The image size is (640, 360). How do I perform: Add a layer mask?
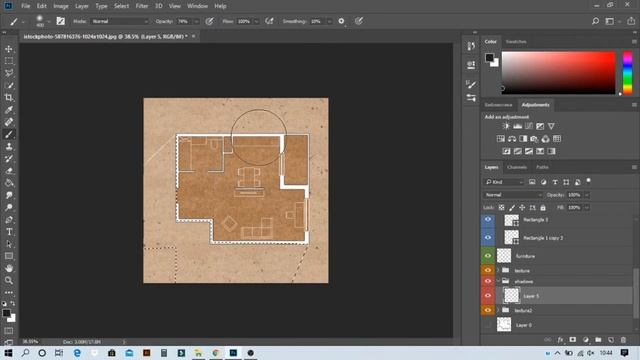[x=573, y=340]
